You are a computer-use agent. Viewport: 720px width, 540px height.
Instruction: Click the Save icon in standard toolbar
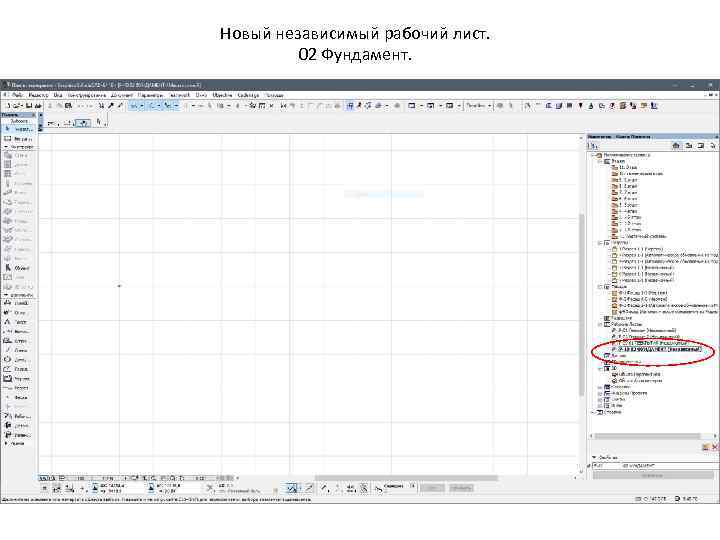click(x=29, y=106)
